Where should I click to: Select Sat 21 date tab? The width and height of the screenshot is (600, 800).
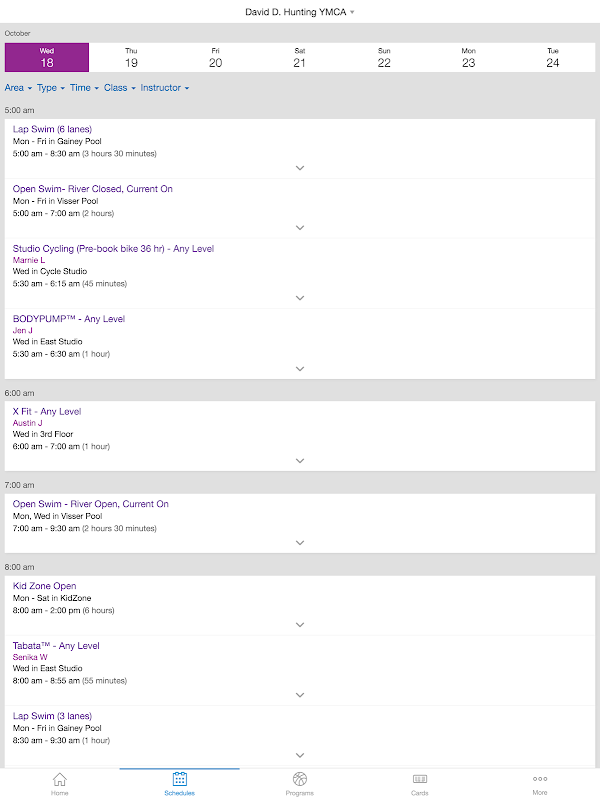point(300,57)
